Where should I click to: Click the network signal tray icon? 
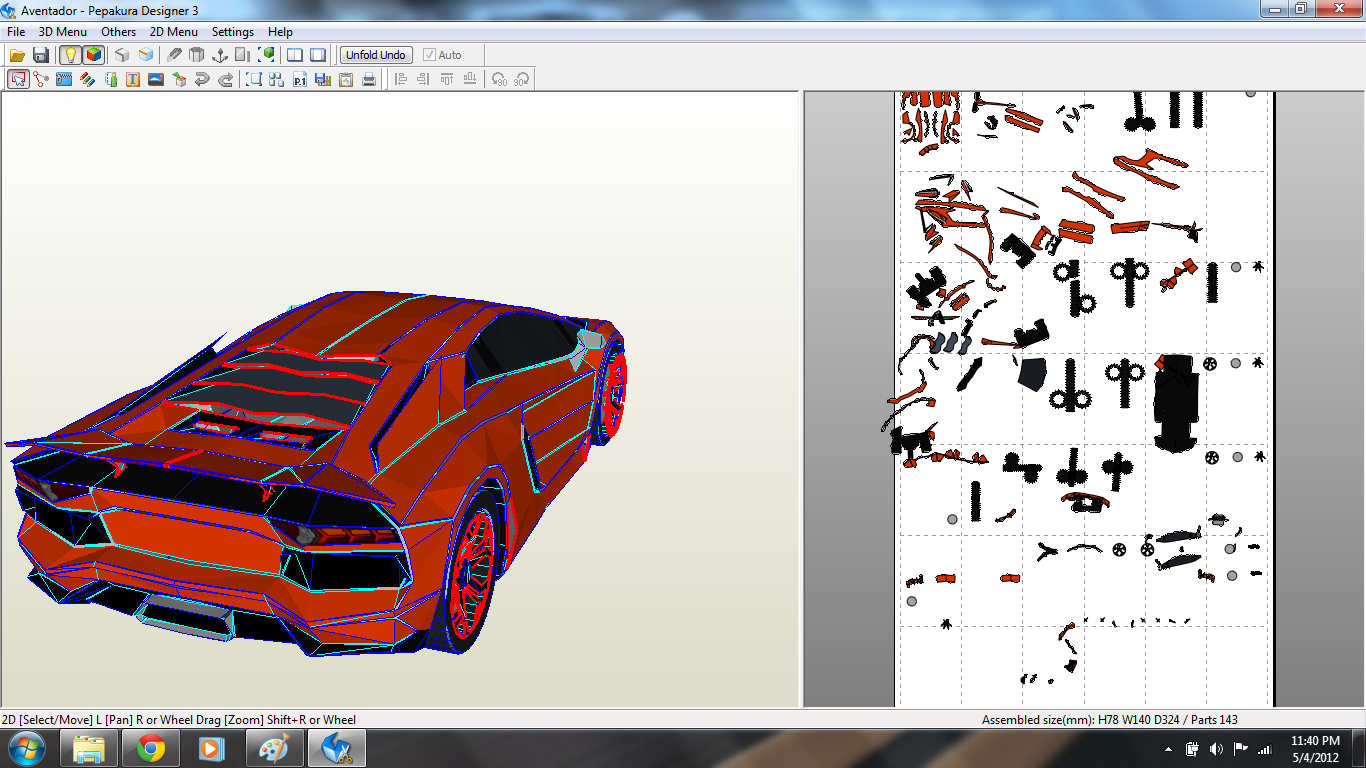coord(1264,749)
